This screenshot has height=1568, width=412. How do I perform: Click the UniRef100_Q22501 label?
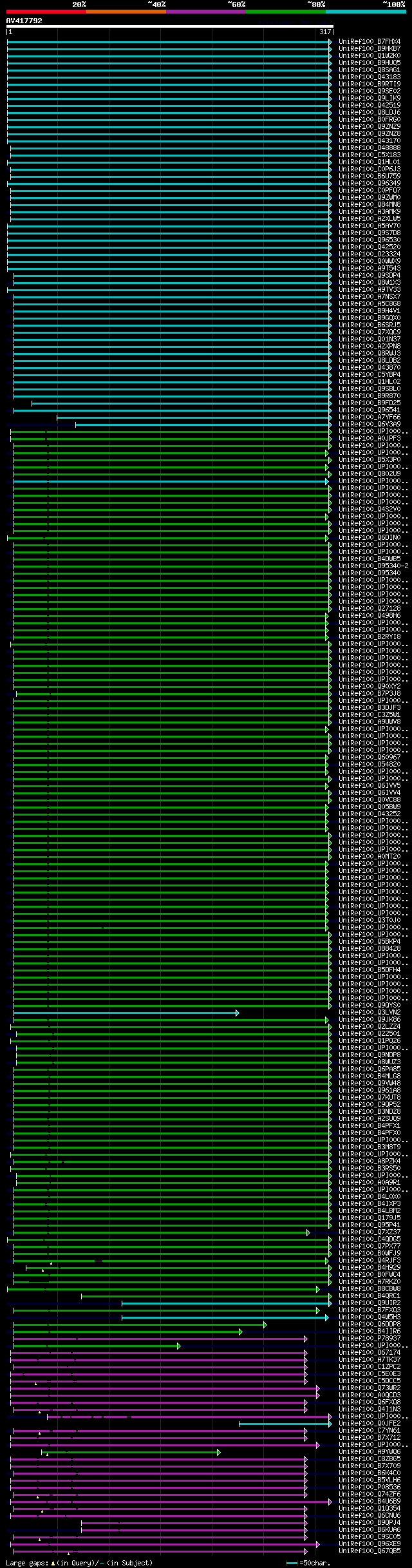coord(370,1034)
